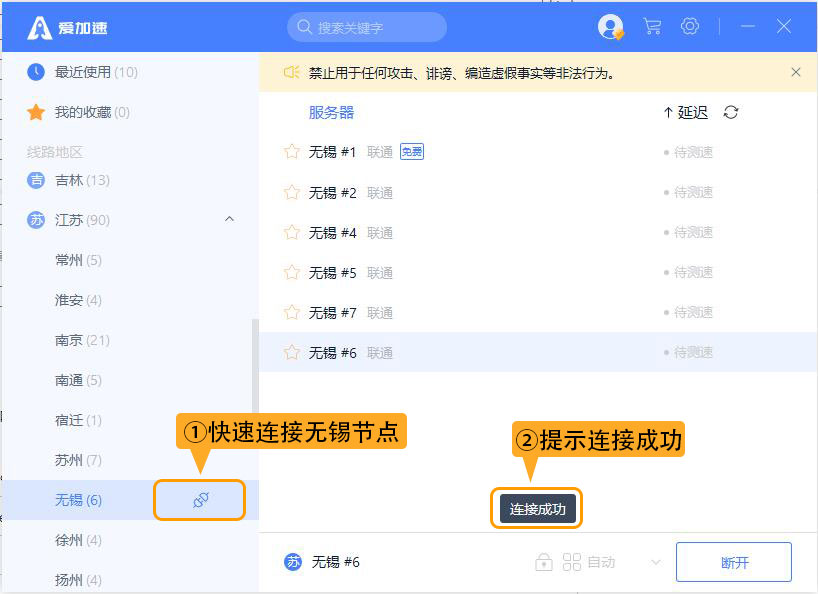Select server 无锡 #5 联通
This screenshot has height=594, width=818.
click(x=538, y=272)
